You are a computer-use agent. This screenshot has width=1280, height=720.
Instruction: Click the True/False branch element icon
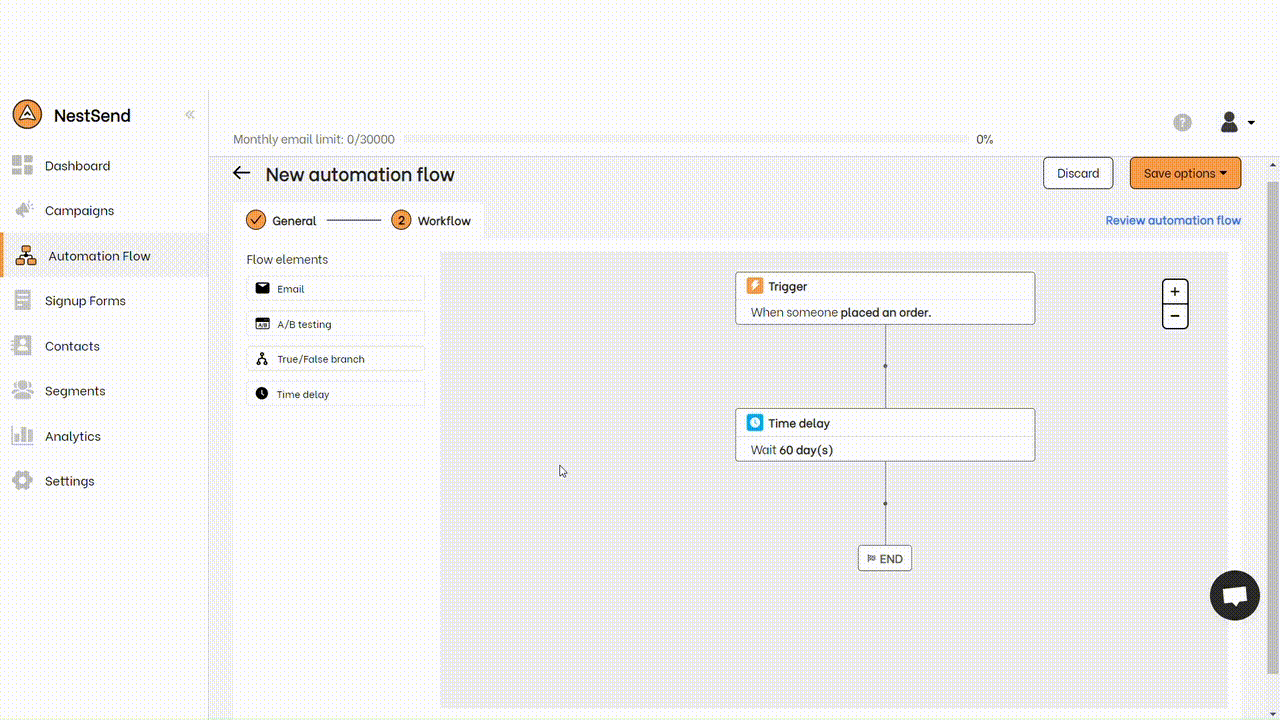(x=262, y=359)
